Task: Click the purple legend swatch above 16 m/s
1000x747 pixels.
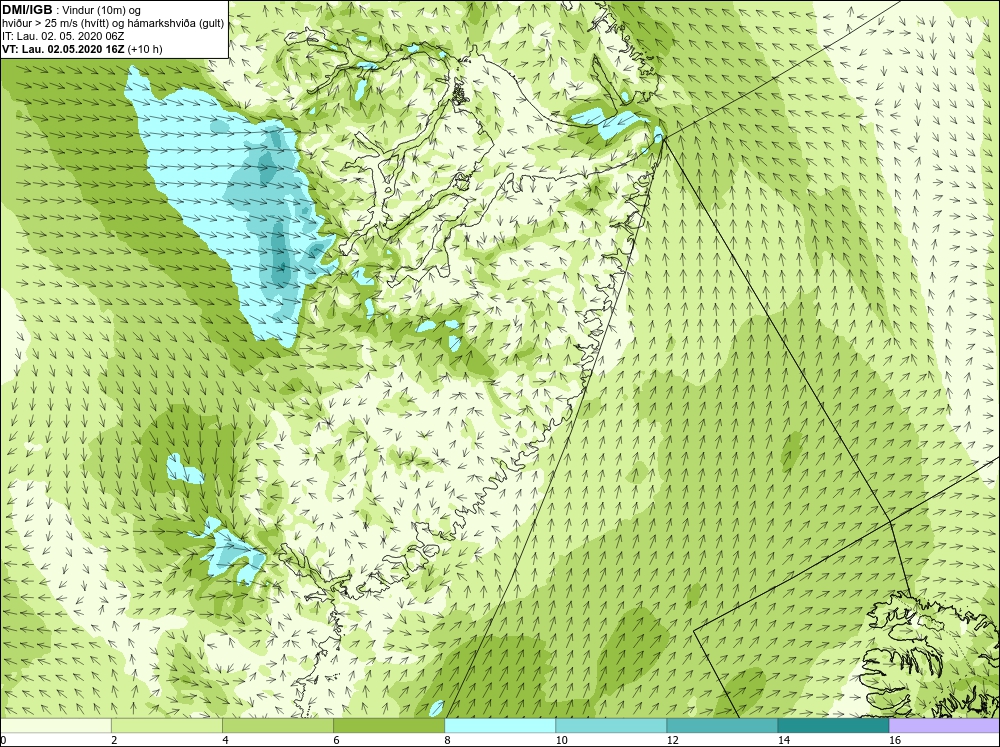Action: tap(944, 725)
